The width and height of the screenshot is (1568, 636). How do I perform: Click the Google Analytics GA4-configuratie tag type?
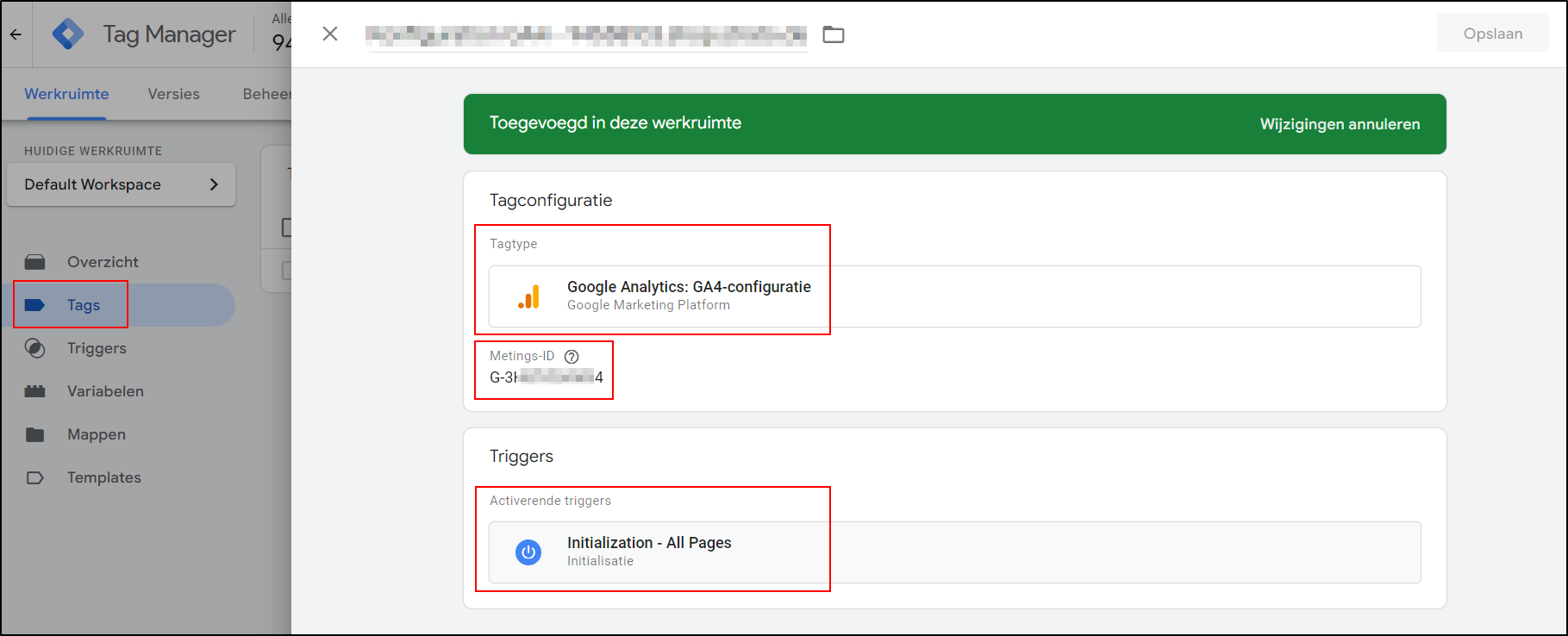tap(955, 296)
